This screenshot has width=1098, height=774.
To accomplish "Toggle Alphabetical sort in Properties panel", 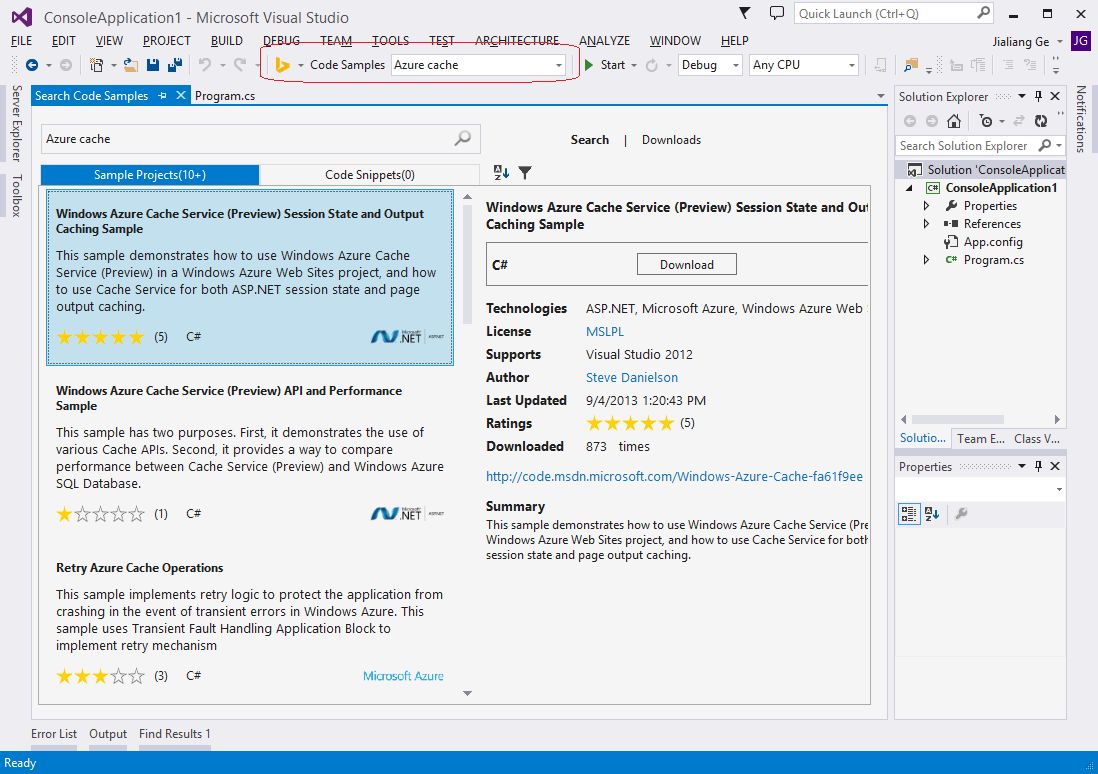I will coord(932,514).
